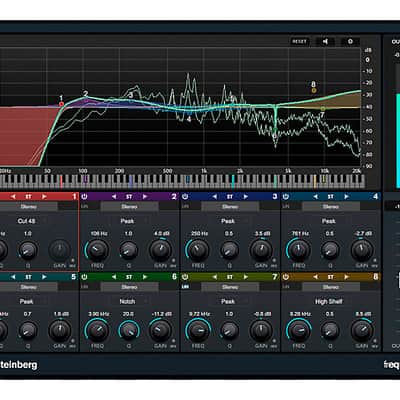Open band 6 Stereo channel selector

[x=129, y=287]
